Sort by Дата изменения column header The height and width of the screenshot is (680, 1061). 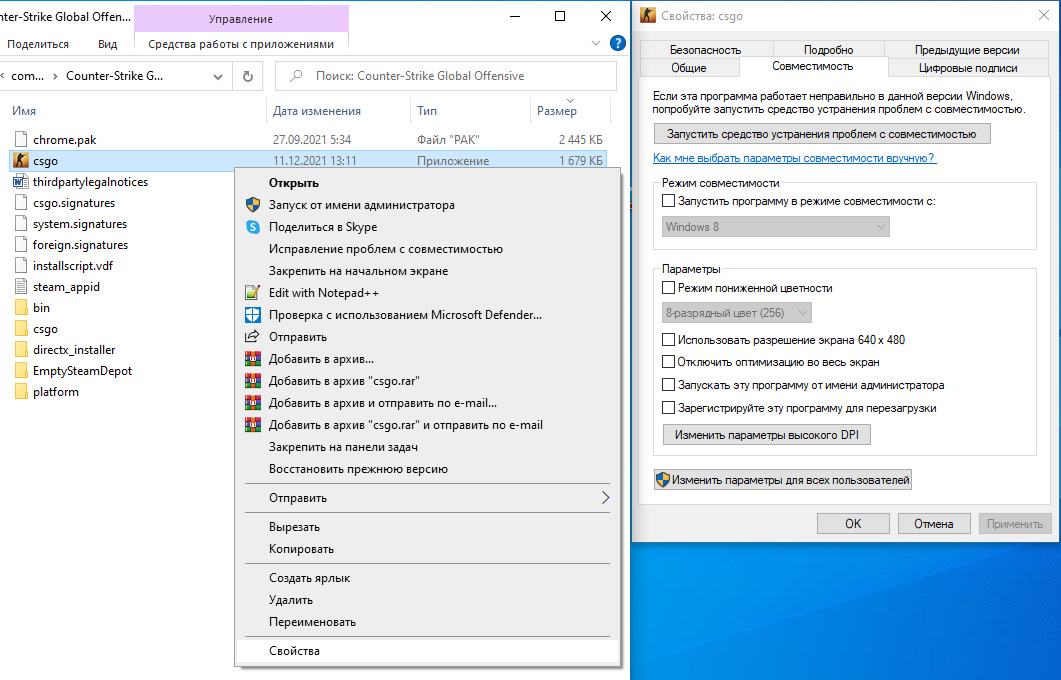pyautogui.click(x=338, y=111)
